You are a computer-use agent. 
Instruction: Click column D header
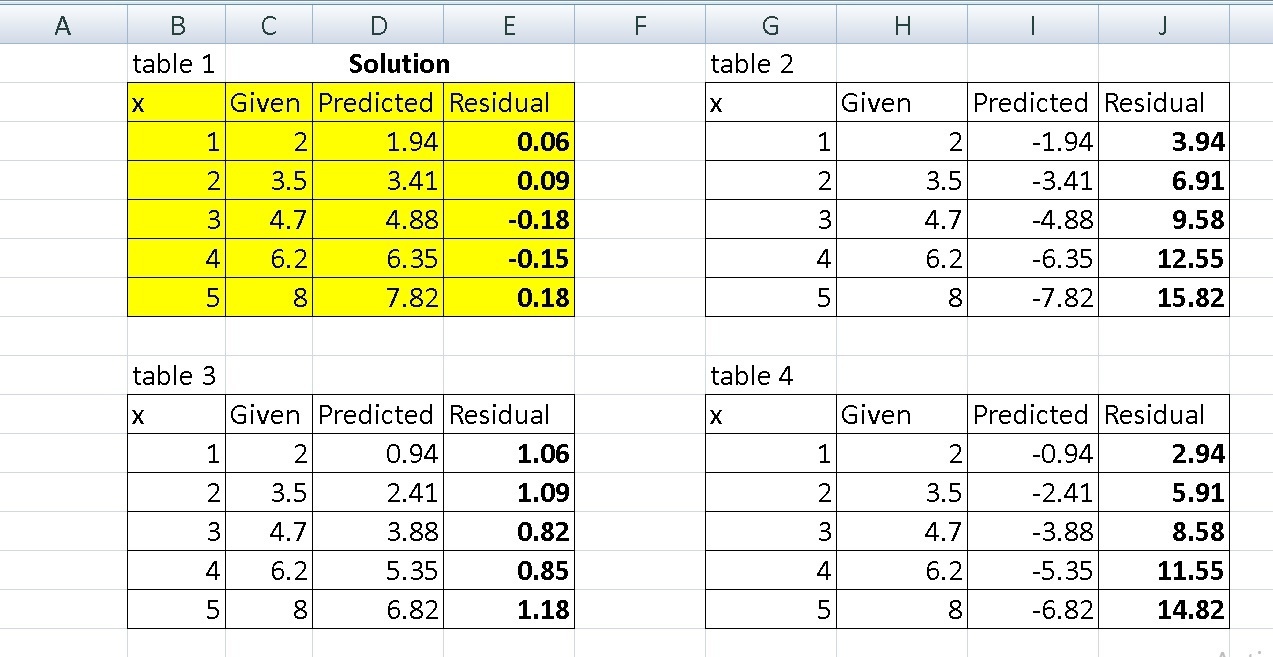tap(378, 27)
